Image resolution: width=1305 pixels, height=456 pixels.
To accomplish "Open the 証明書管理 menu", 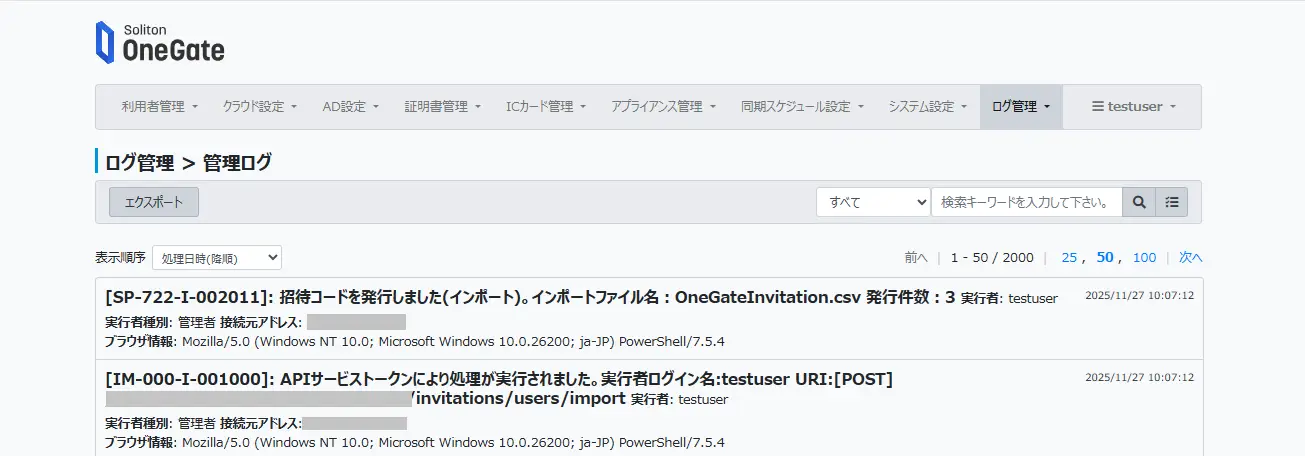I will 442,106.
